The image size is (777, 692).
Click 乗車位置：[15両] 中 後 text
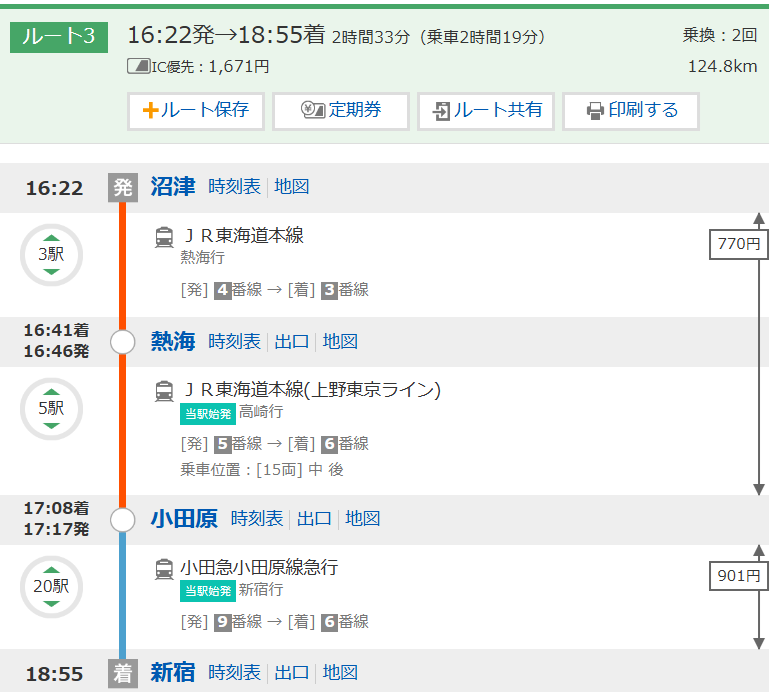coord(262,469)
